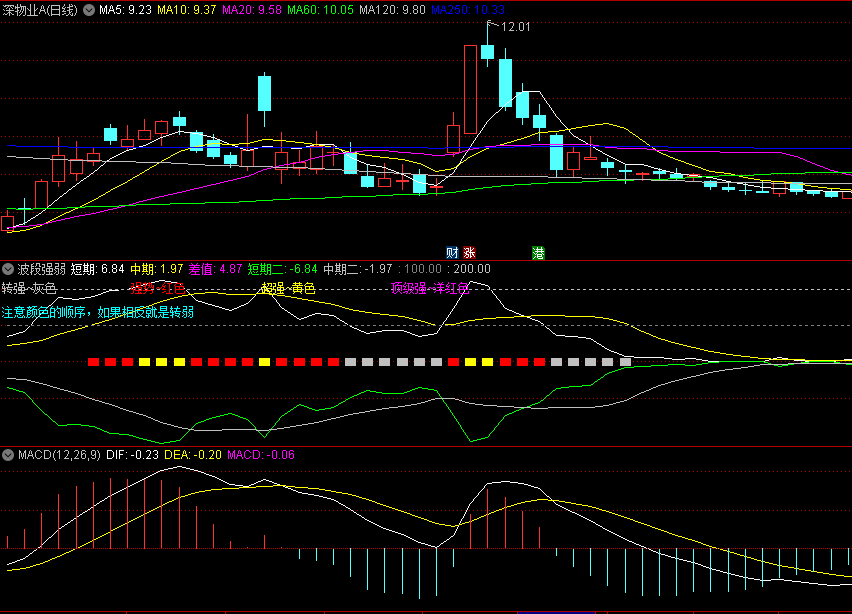This screenshot has height=614, width=852.
Task: Expand the 波段强弱 indicator menu arrow
Action: point(8,269)
